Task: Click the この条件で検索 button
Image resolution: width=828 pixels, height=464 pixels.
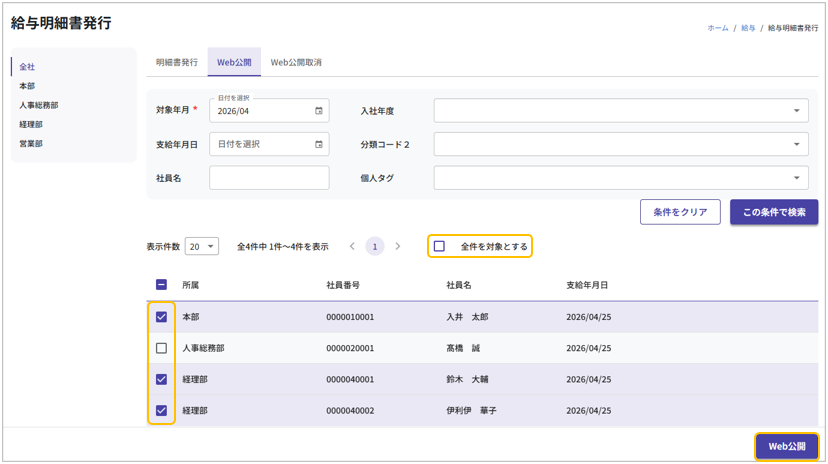Action: pyautogui.click(x=774, y=212)
